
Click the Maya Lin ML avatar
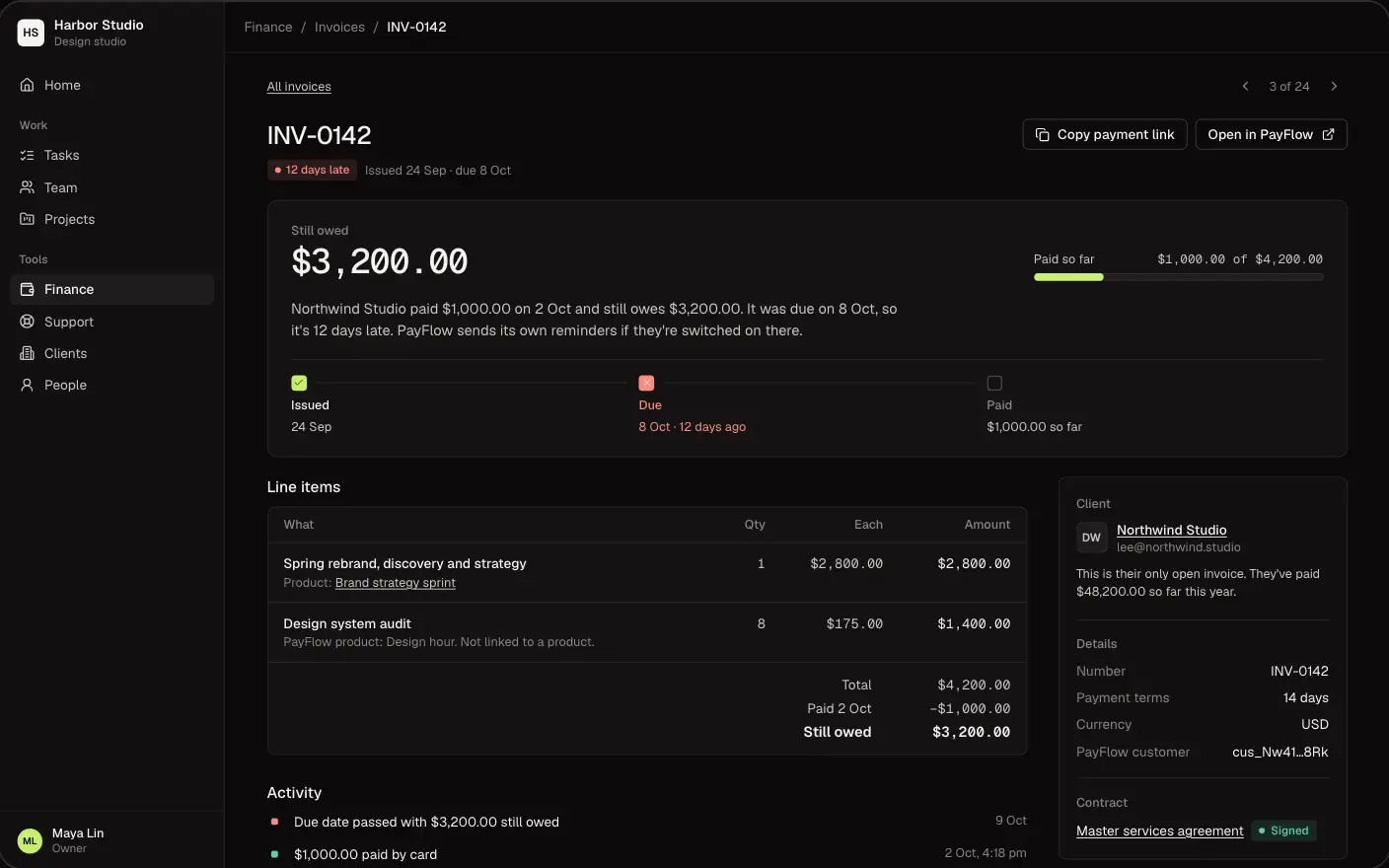(30, 840)
